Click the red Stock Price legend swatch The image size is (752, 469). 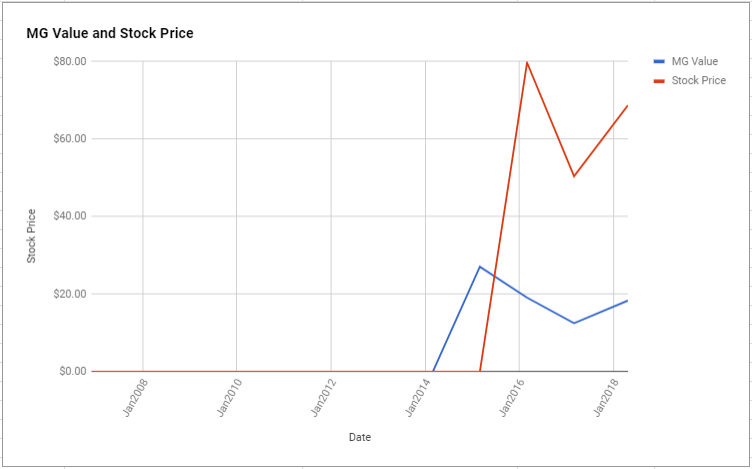click(x=659, y=81)
